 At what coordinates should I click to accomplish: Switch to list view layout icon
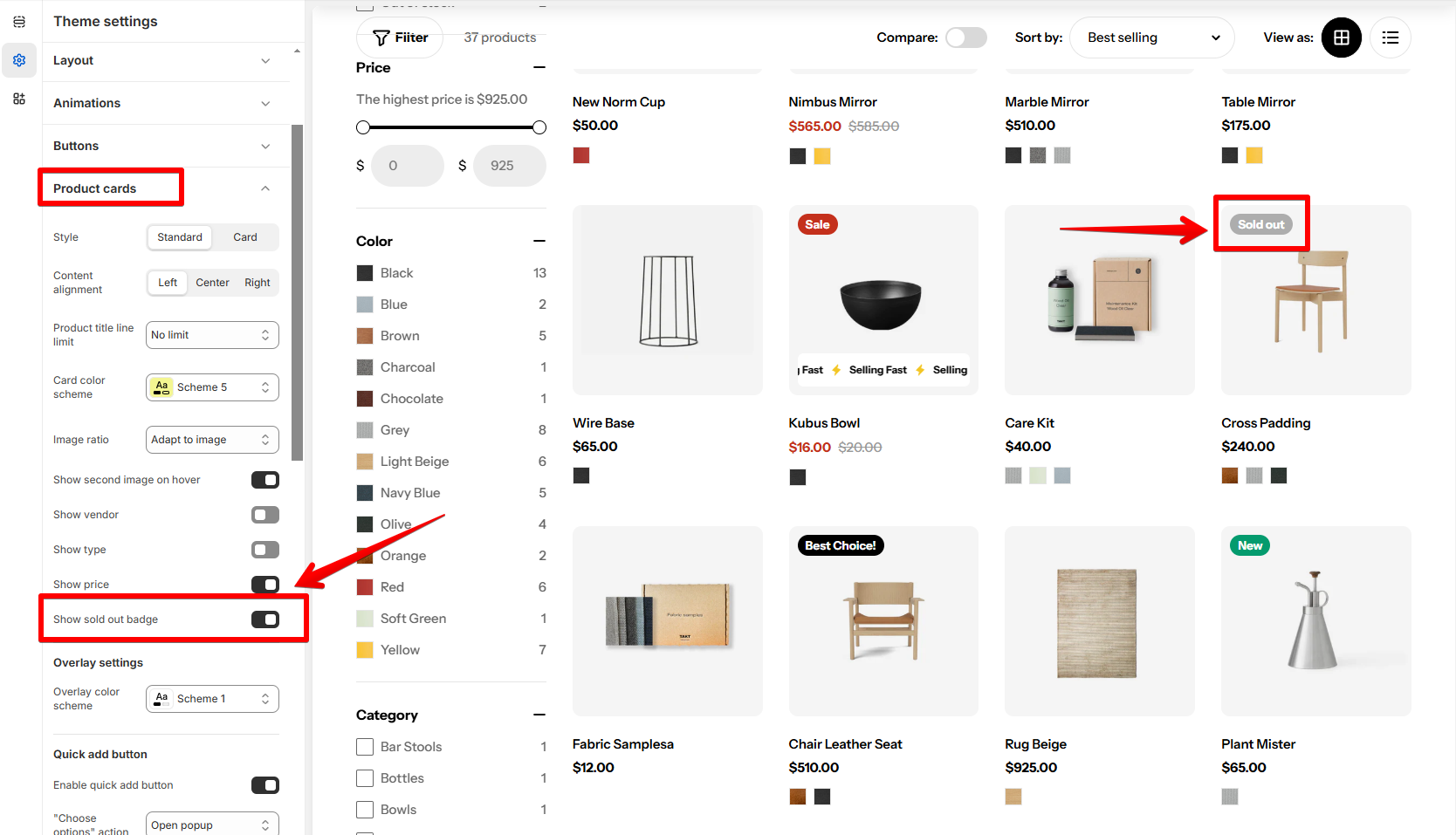click(1391, 38)
